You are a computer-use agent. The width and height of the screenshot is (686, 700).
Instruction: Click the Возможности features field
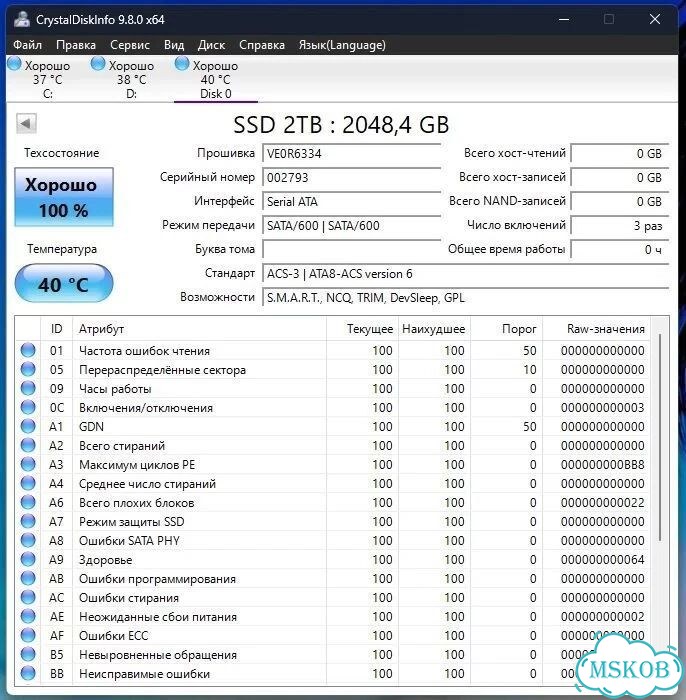tap(466, 298)
